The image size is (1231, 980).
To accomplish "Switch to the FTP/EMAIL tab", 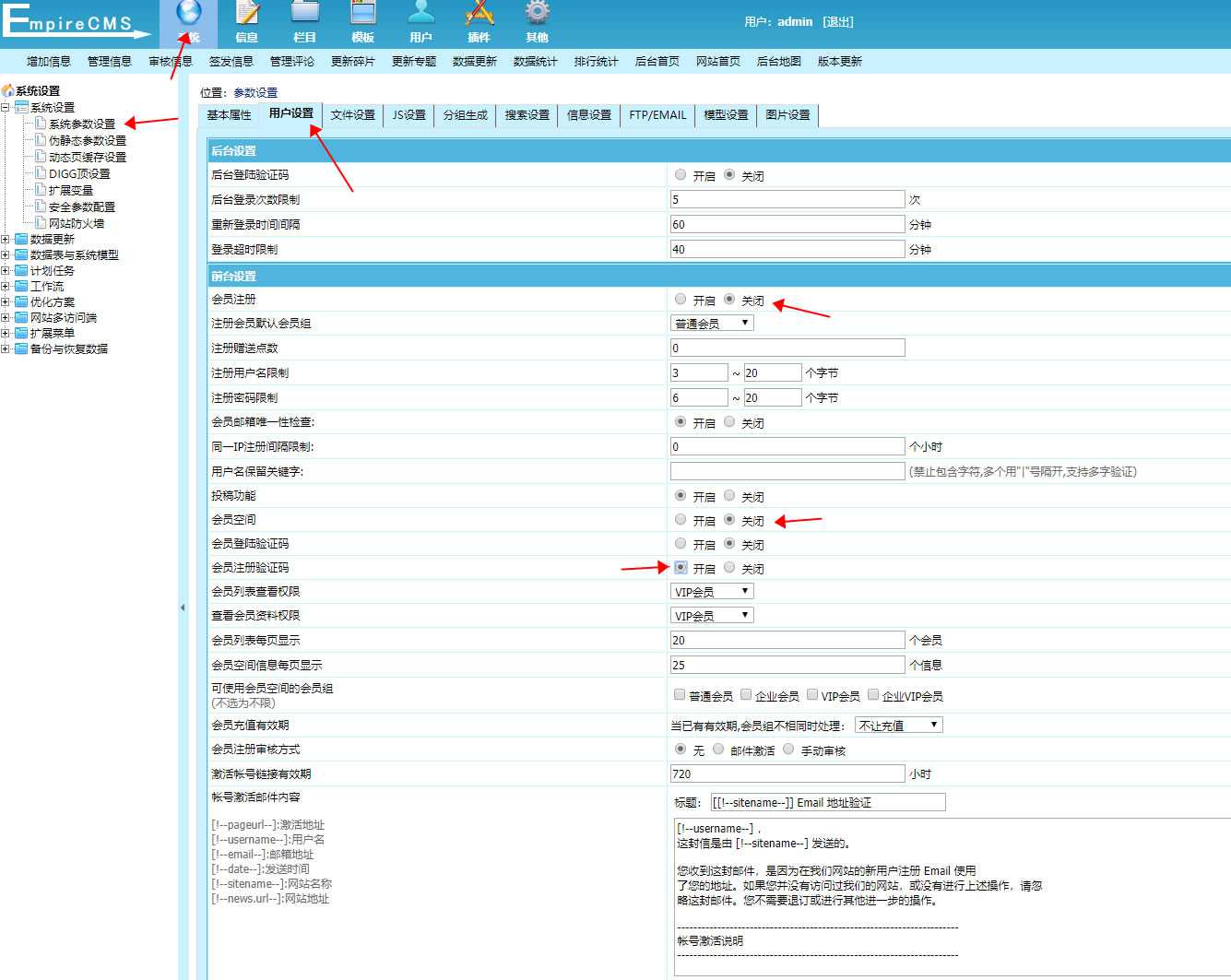I will pos(657,115).
